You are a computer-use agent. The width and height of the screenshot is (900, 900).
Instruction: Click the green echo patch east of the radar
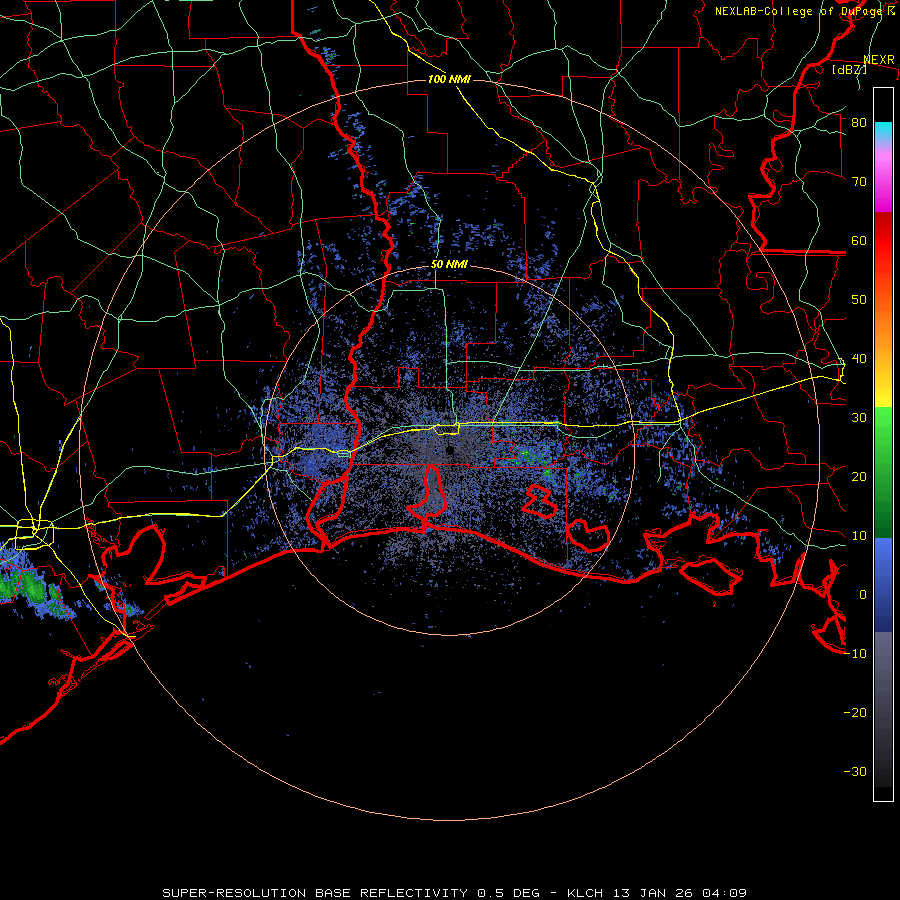point(528,457)
